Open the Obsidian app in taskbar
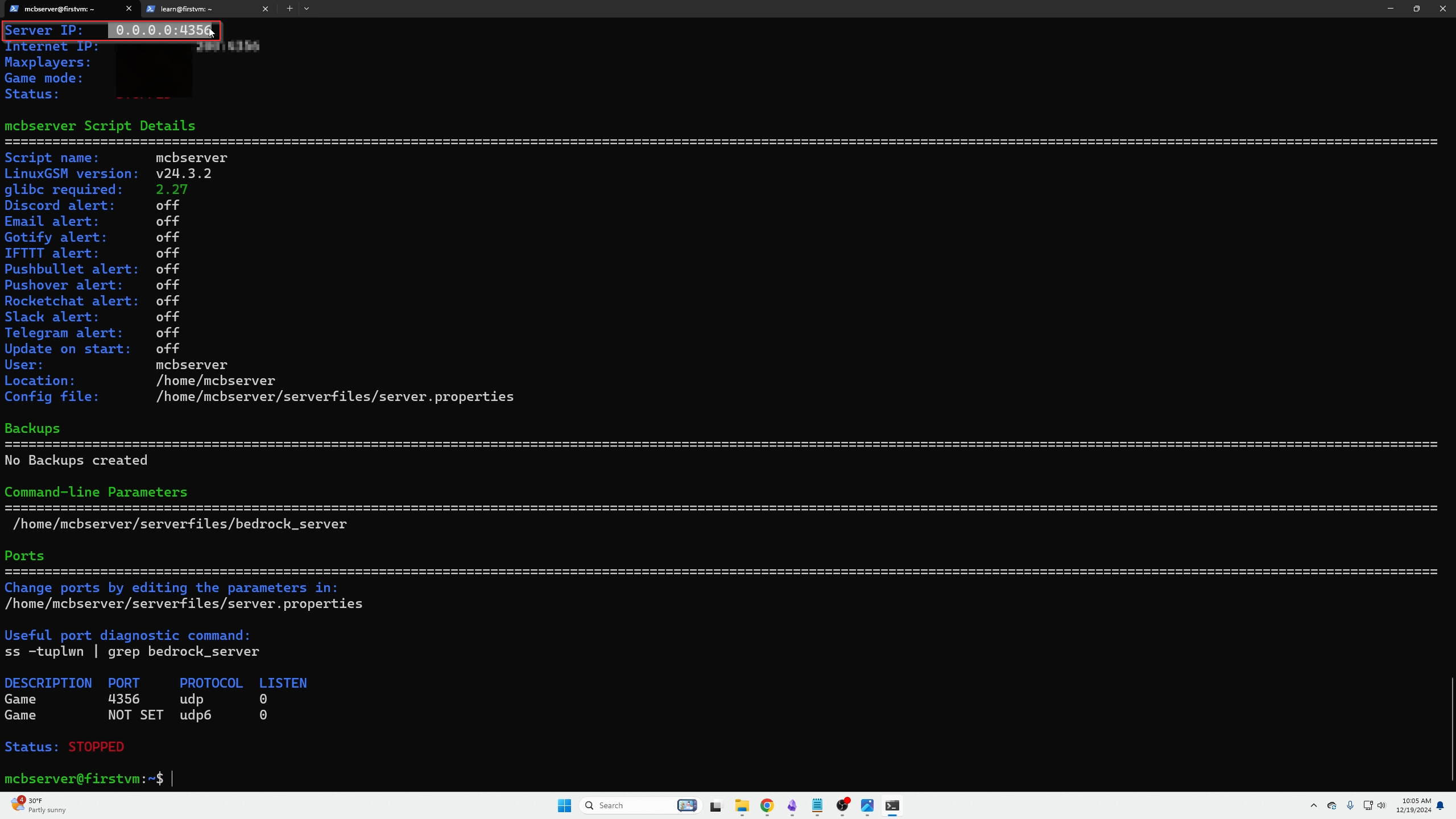Viewport: 1456px width, 819px height. [x=792, y=805]
